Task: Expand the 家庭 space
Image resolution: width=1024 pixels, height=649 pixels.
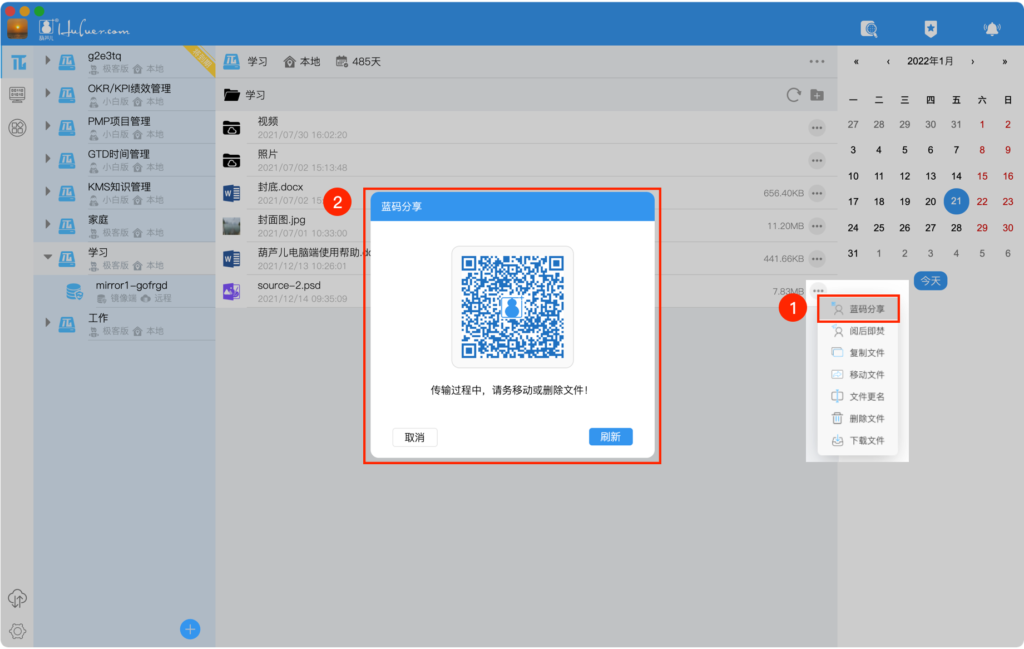Action: click(x=48, y=224)
